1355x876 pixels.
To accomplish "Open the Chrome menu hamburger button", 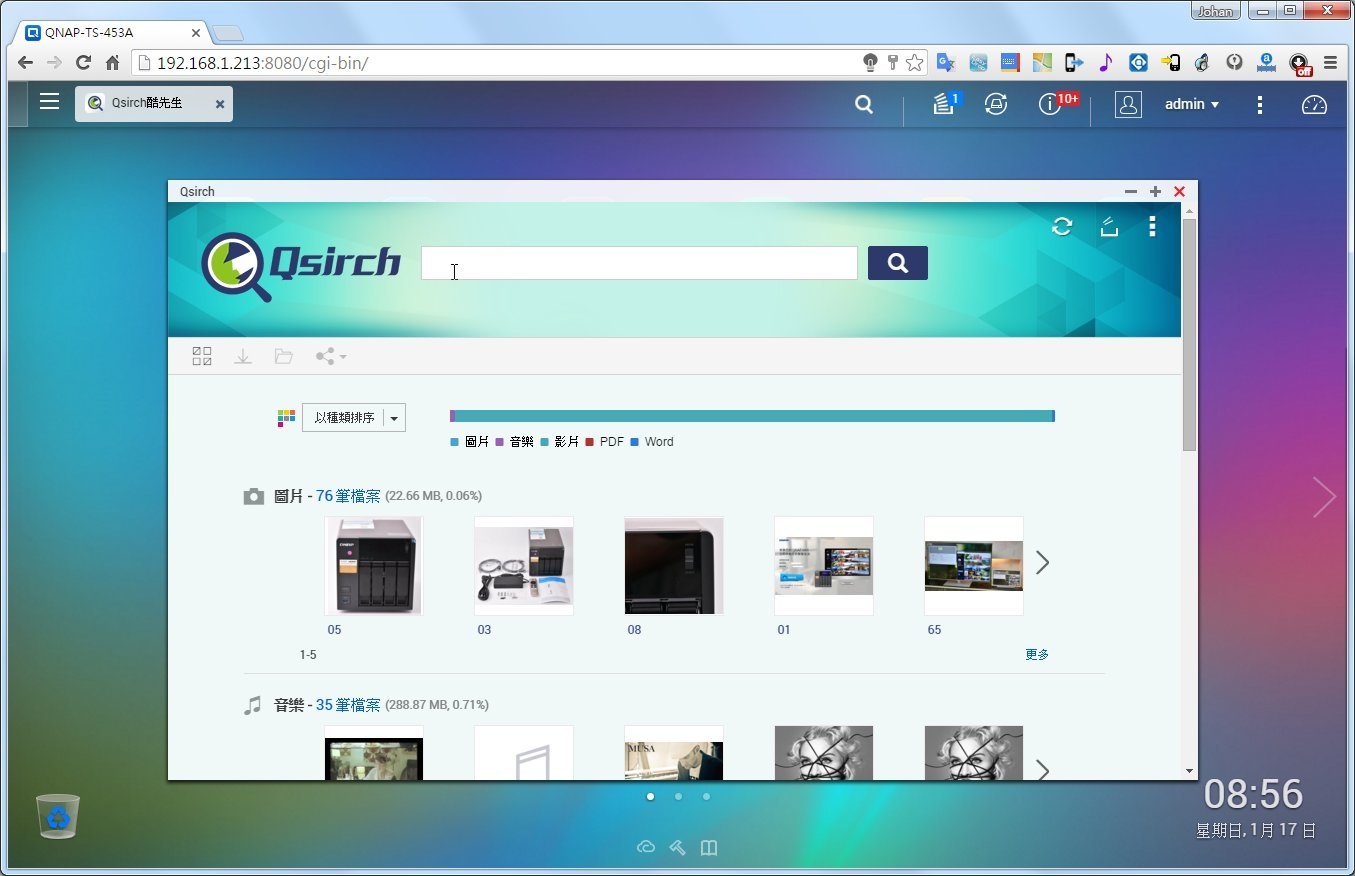I will (1330, 62).
